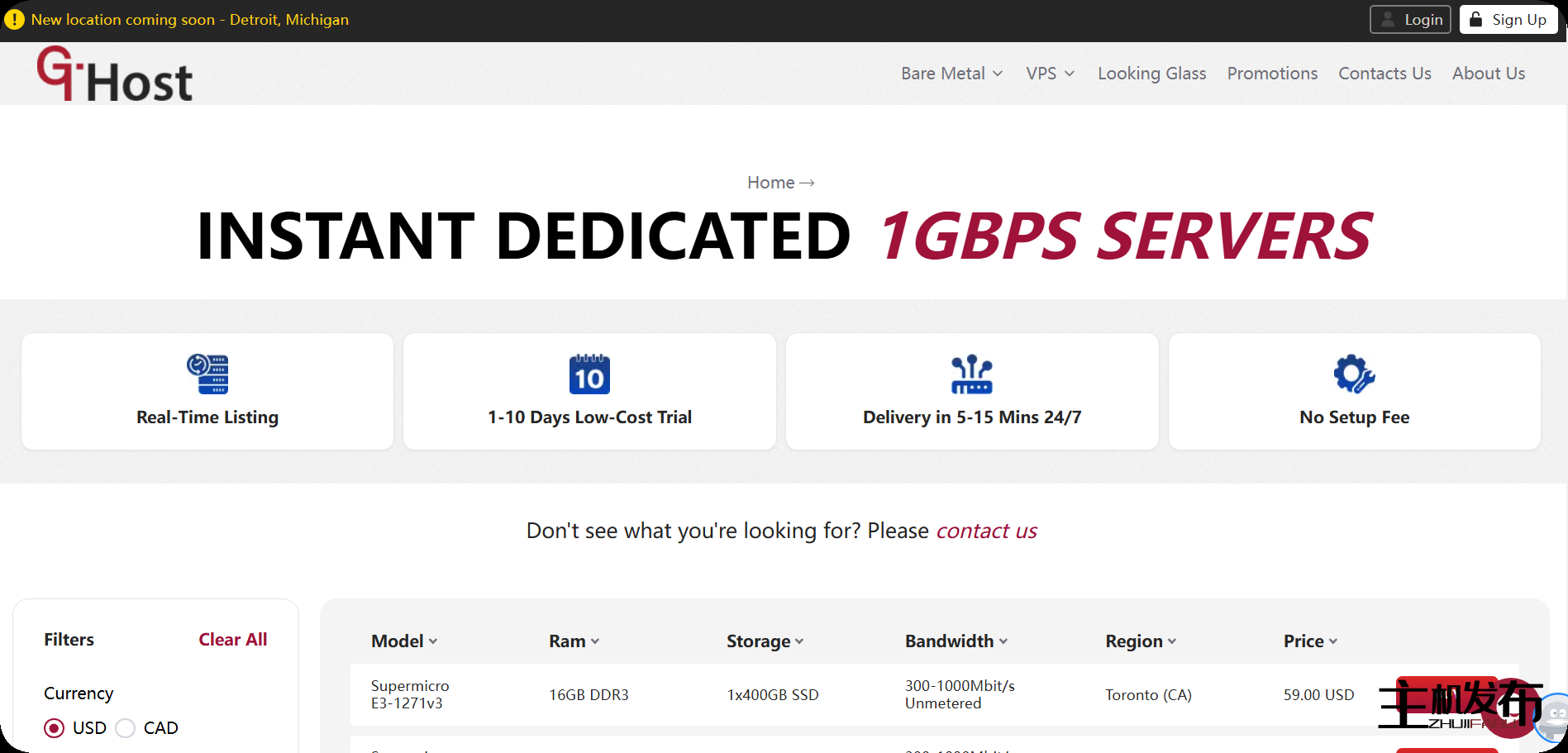This screenshot has width=1568, height=753.
Task: Click the Home breadcrumb link
Action: (x=770, y=183)
